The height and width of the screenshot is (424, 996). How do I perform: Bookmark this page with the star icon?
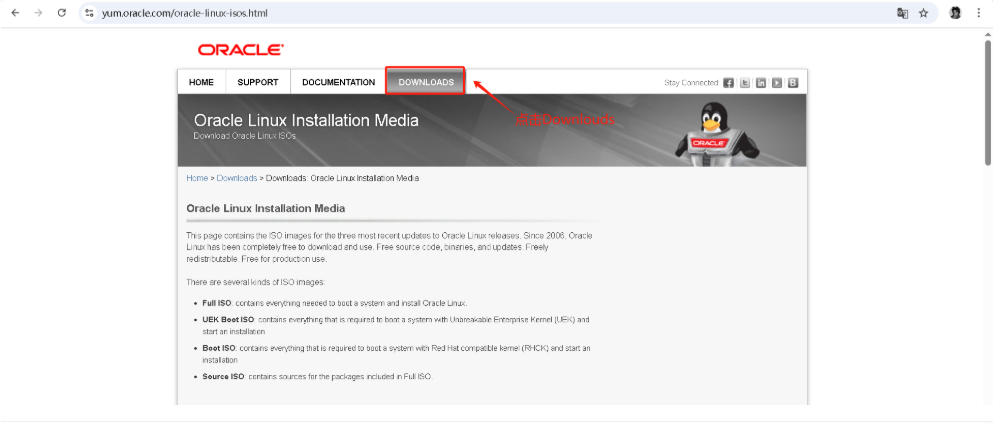pyautogui.click(x=924, y=13)
